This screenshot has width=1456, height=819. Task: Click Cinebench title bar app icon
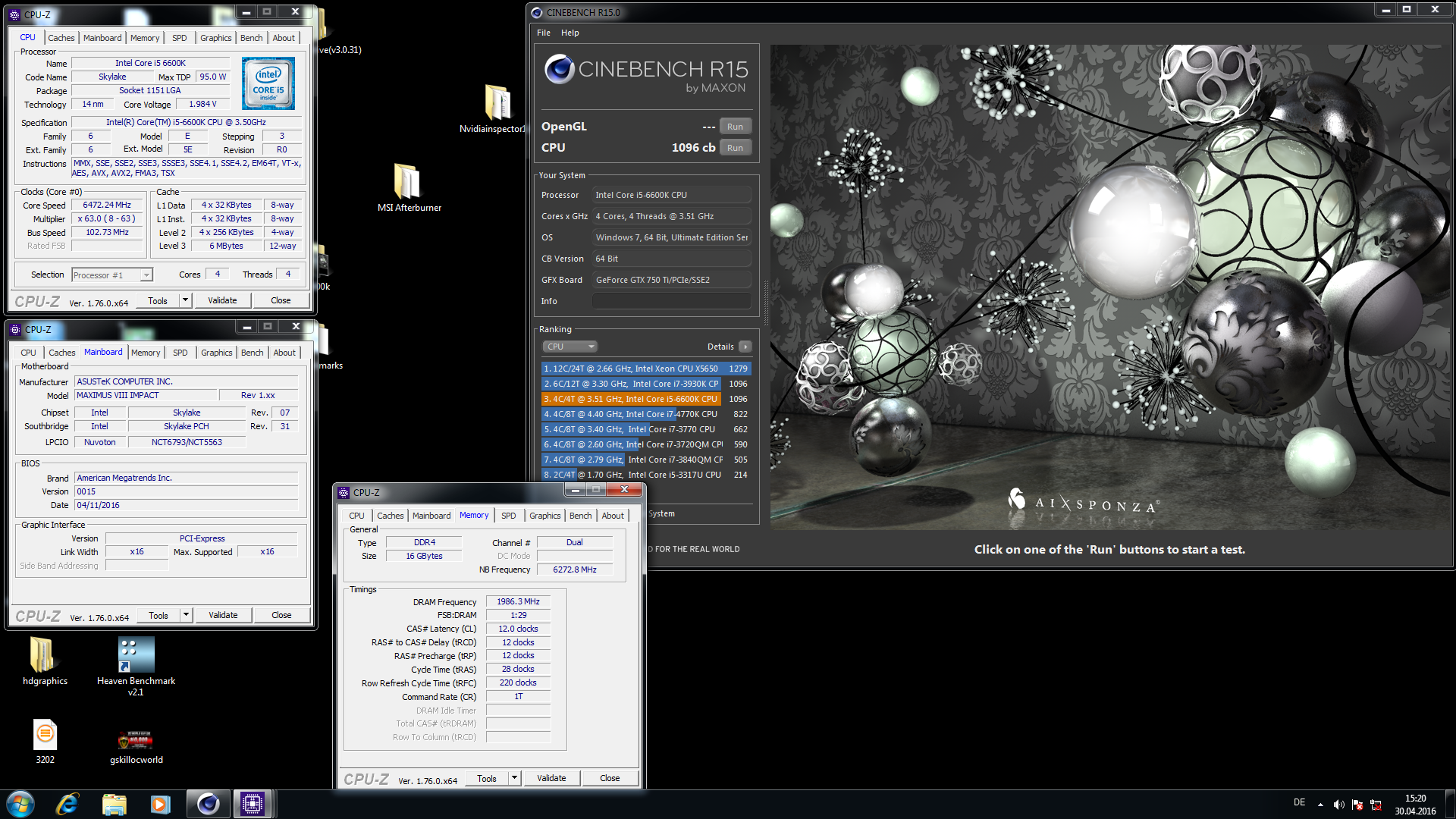tap(537, 12)
